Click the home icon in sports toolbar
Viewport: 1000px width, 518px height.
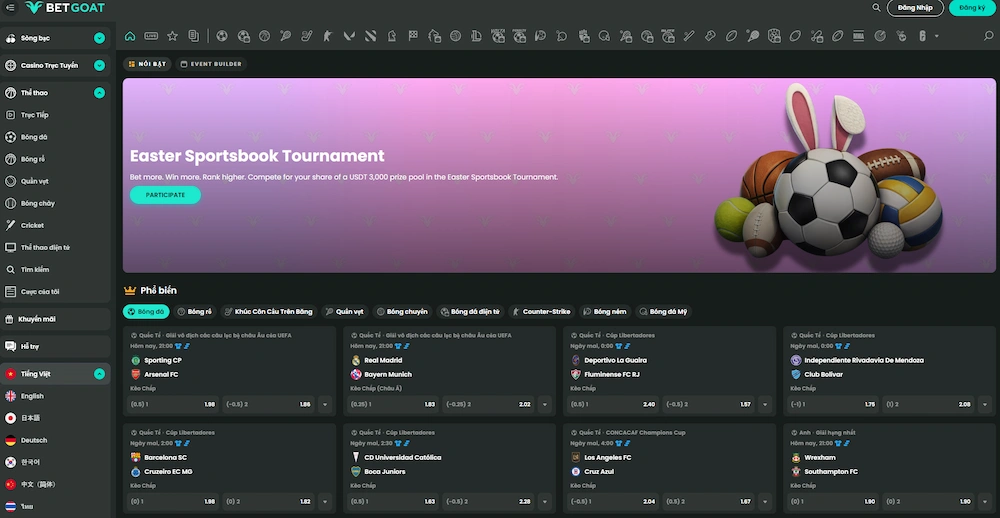[130, 36]
